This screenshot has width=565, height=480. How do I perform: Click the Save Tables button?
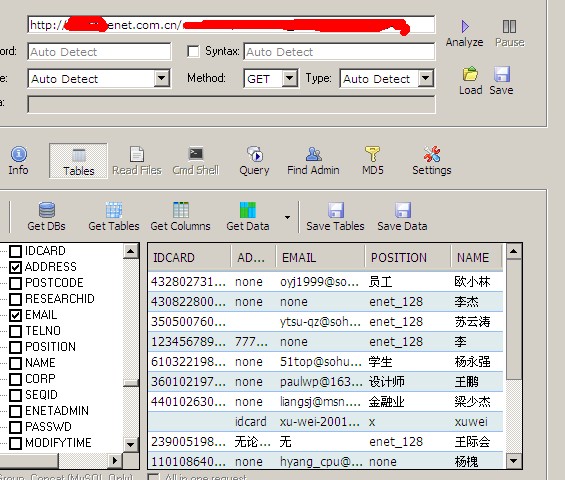point(335,217)
